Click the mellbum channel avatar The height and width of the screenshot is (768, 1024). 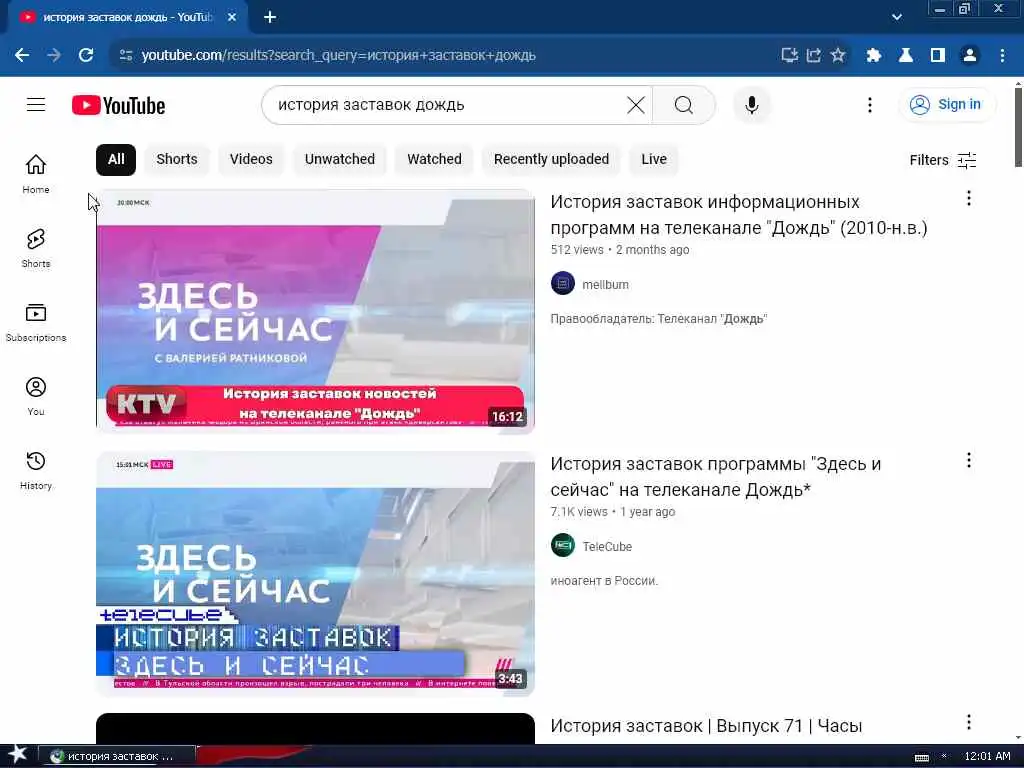tap(562, 283)
